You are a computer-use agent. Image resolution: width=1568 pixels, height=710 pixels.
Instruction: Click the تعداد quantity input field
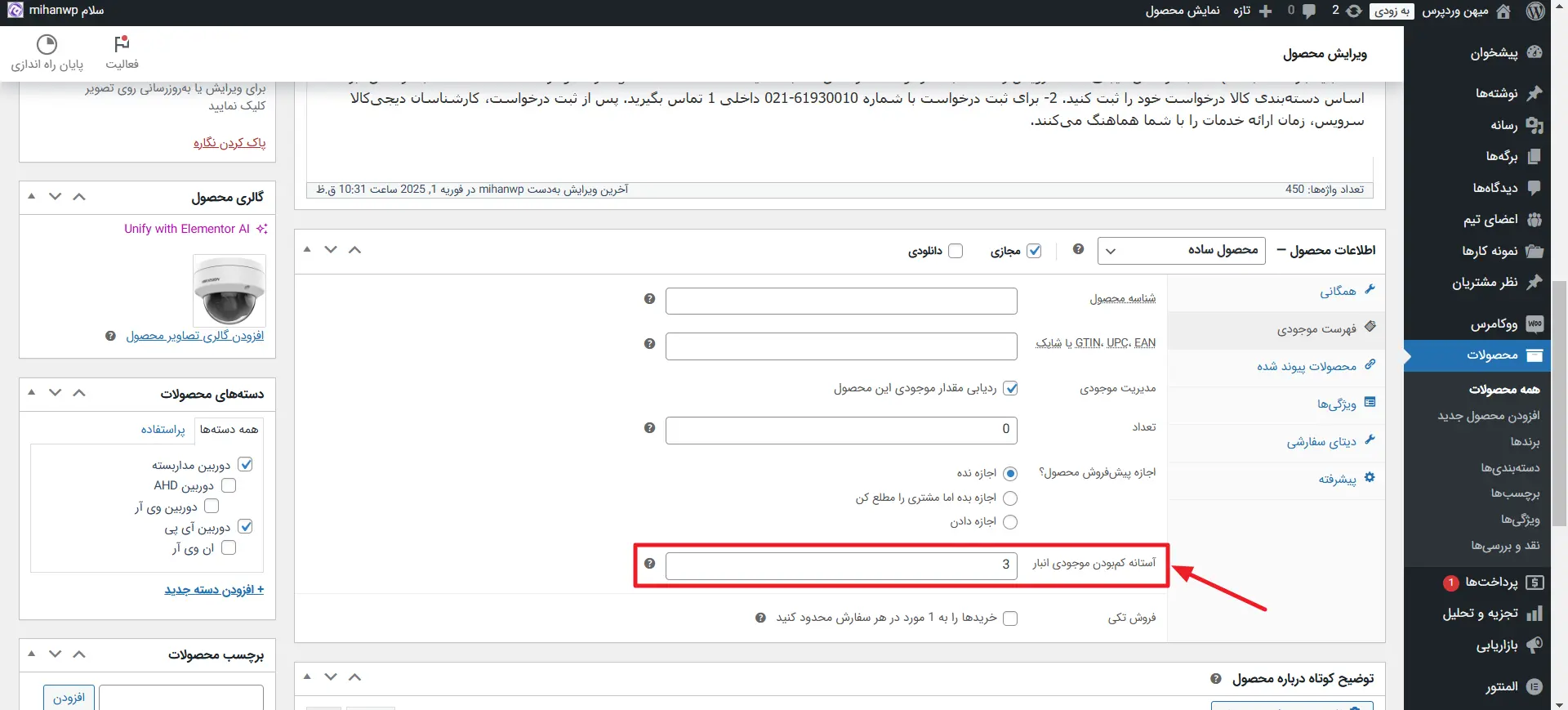coord(841,431)
